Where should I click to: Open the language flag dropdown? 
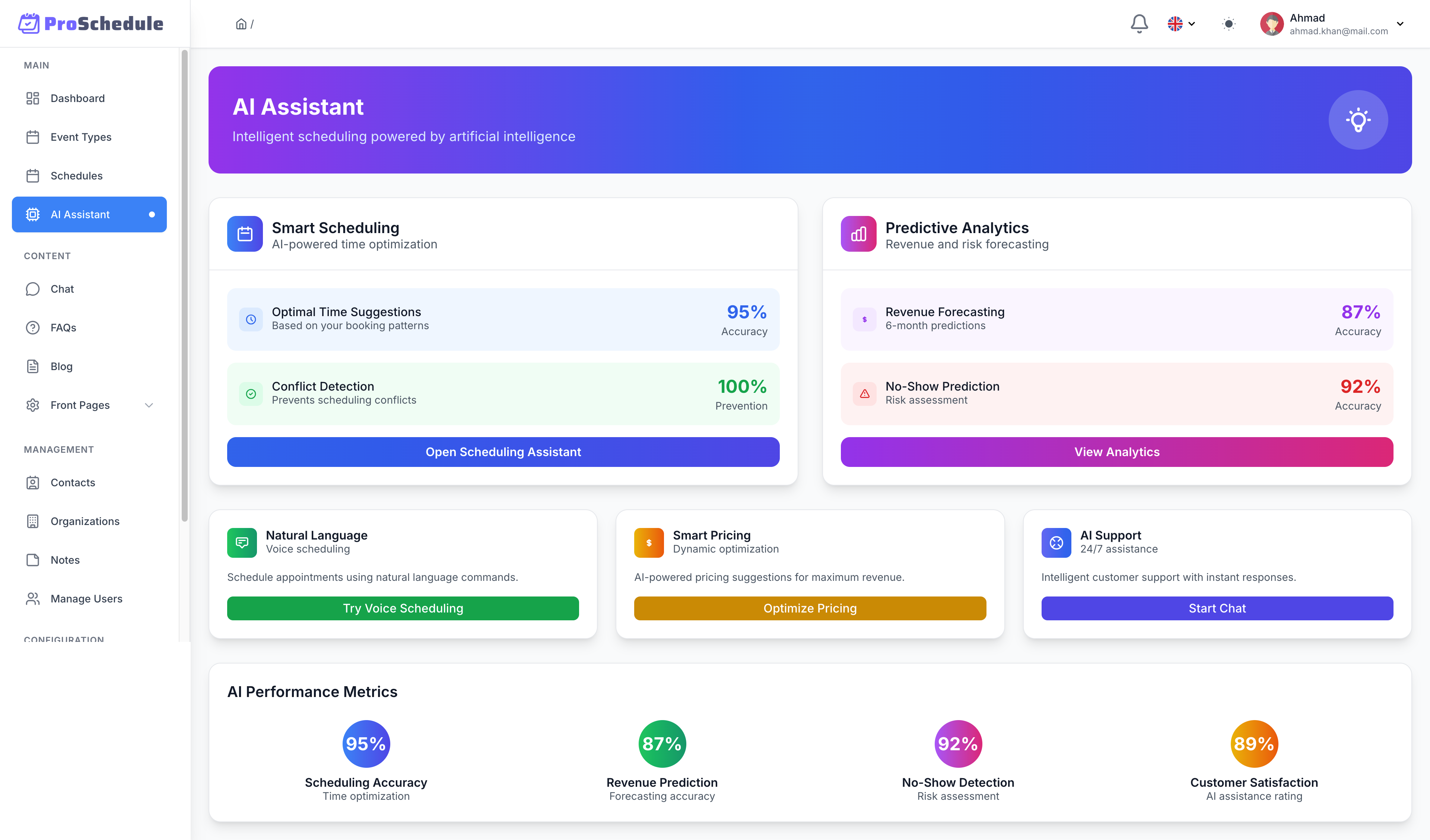pos(1182,24)
